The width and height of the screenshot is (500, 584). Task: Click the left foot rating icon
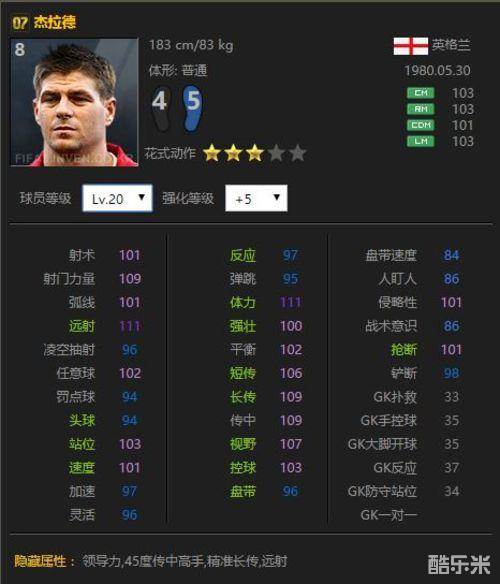[x=161, y=108]
